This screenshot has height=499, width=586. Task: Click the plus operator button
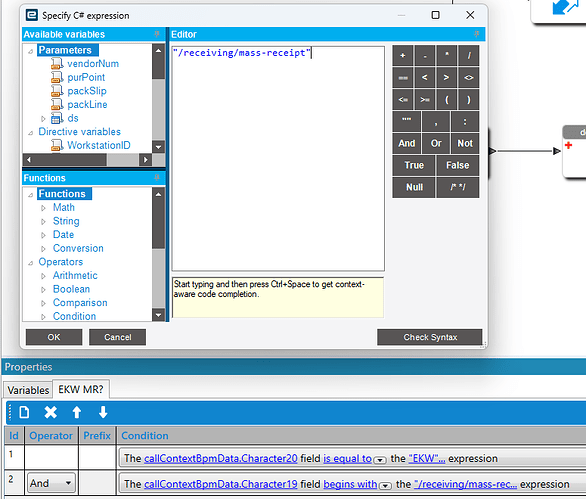pyautogui.click(x=403, y=56)
